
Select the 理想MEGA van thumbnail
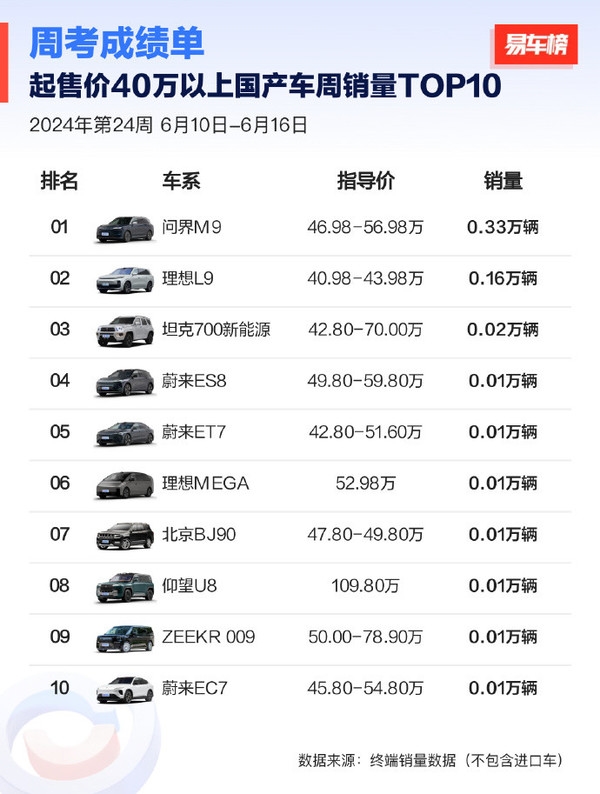125,485
